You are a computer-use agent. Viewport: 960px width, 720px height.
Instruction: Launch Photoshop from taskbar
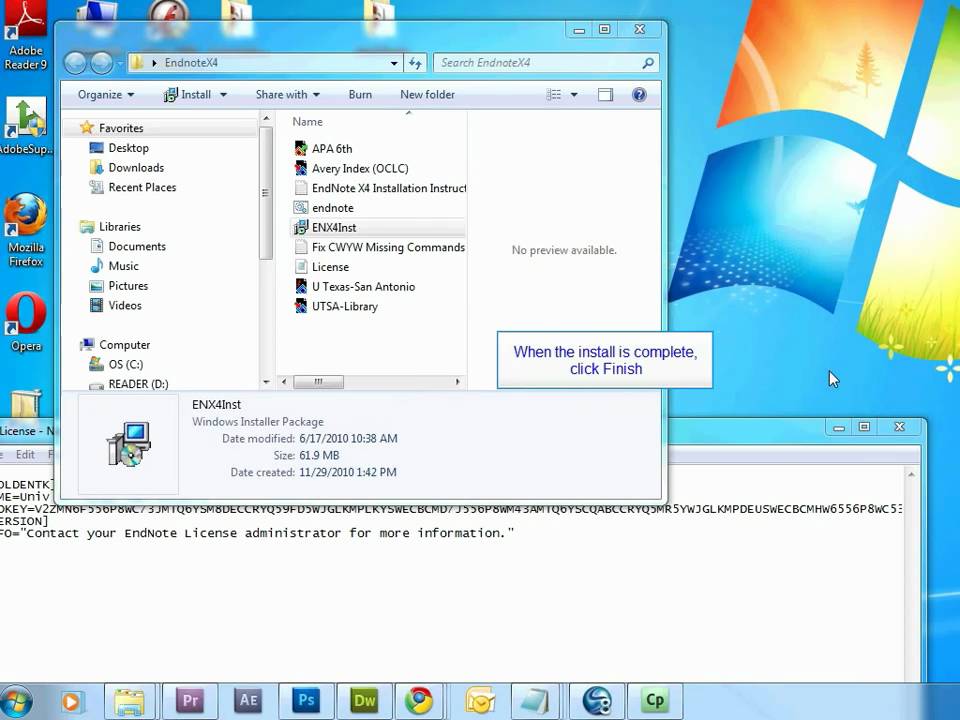(x=306, y=701)
